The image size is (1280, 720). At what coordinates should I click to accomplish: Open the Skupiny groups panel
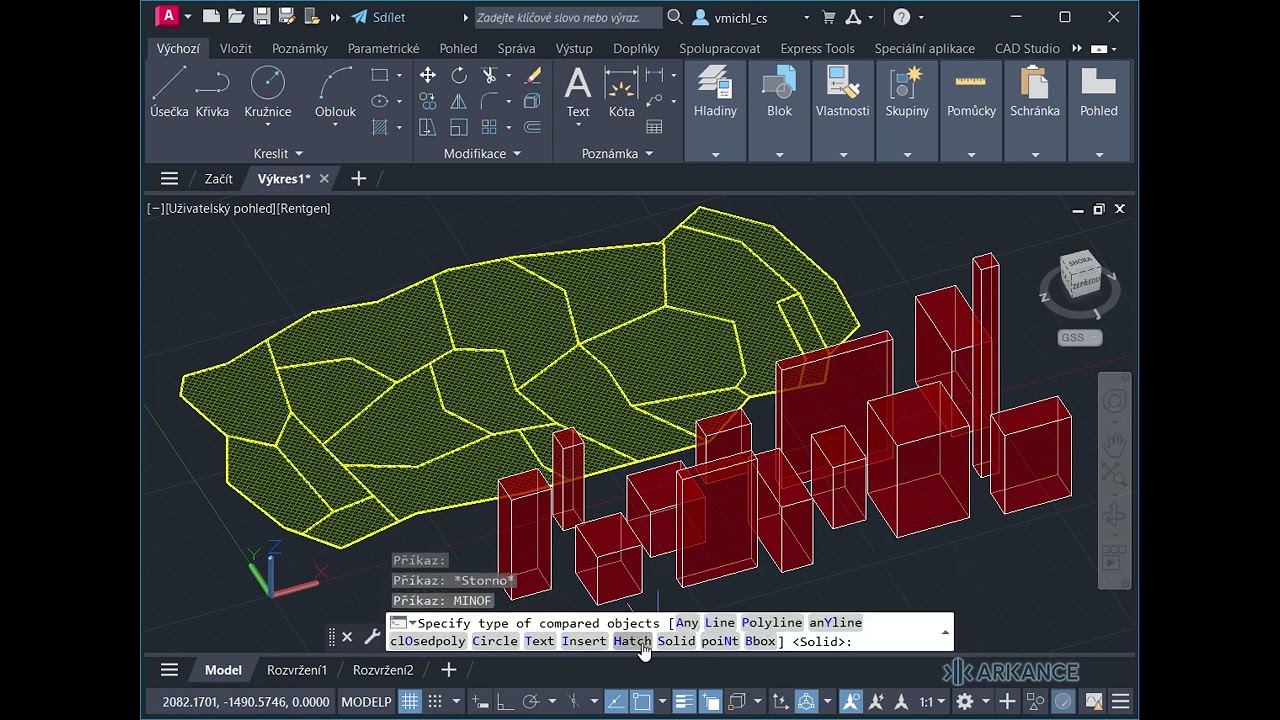point(907,93)
